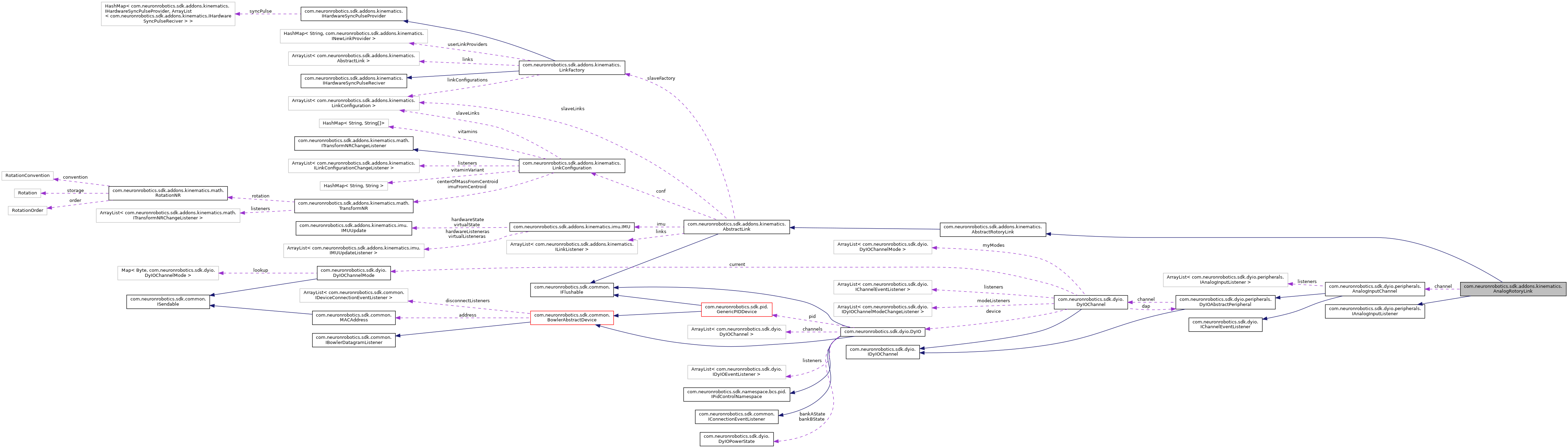This screenshot has width=1568, height=448.
Task: Select the DyIOPowerState node
Action: 737,439
